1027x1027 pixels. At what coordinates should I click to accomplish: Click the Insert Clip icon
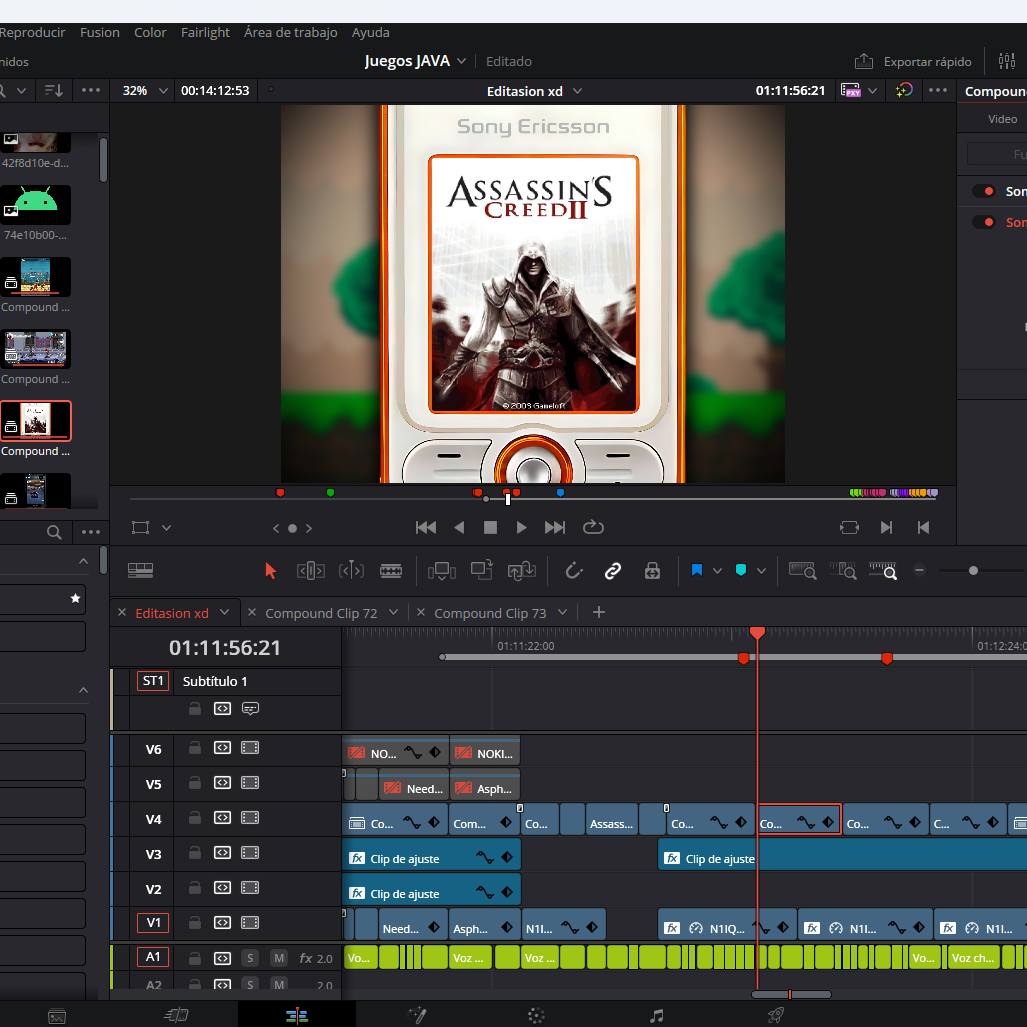click(x=441, y=571)
